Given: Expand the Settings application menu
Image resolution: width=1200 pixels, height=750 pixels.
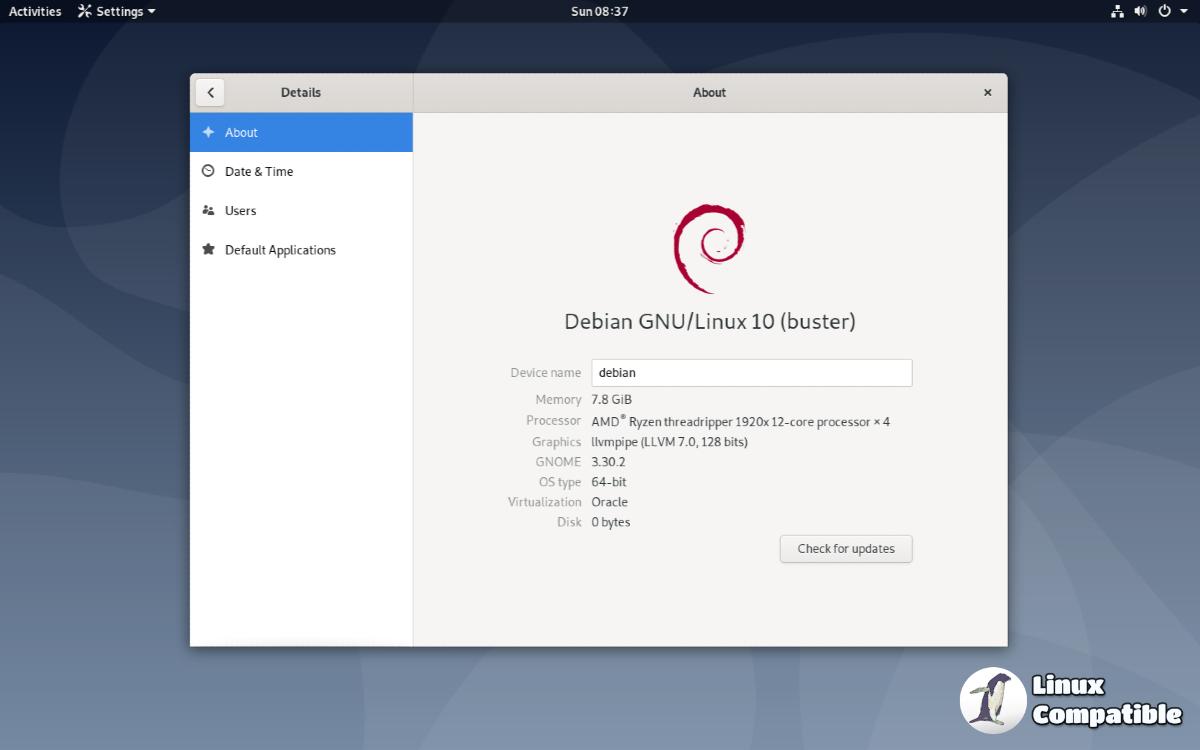Looking at the screenshot, I should pyautogui.click(x=117, y=11).
